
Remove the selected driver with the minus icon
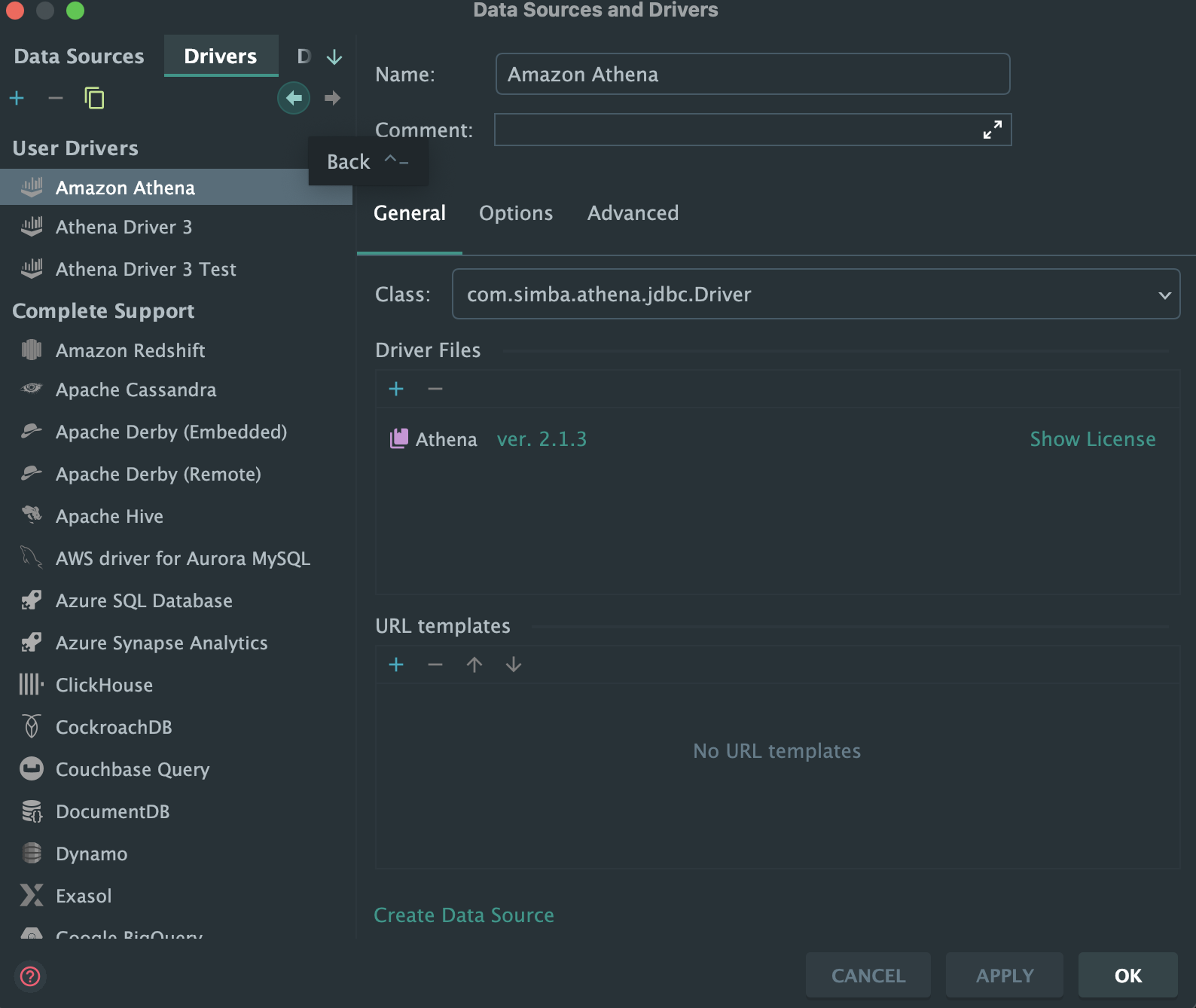55,98
